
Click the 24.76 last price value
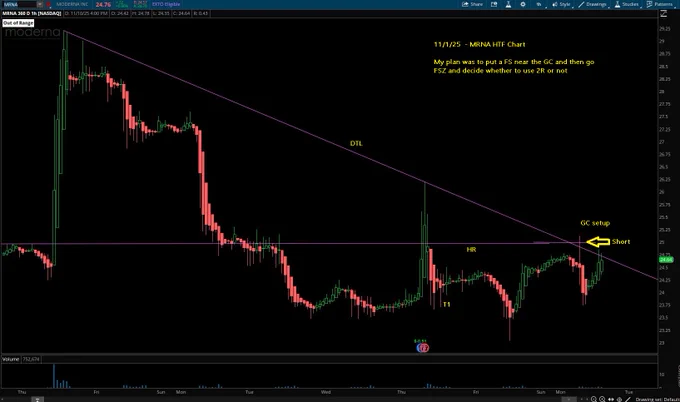click(103, 4)
